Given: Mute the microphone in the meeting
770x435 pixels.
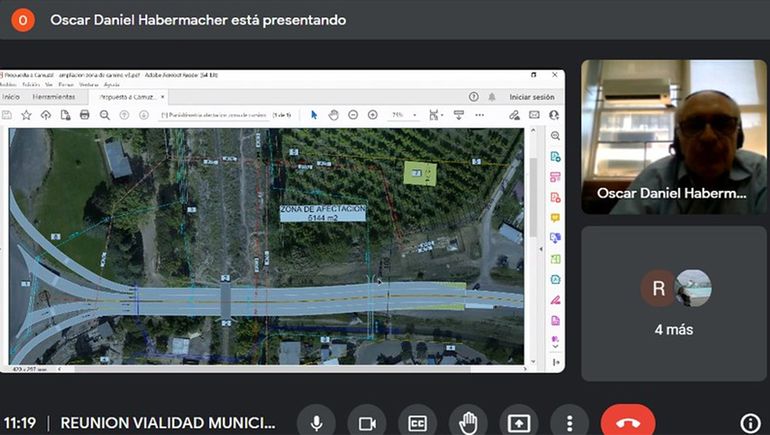Looking at the screenshot, I should 317,422.
